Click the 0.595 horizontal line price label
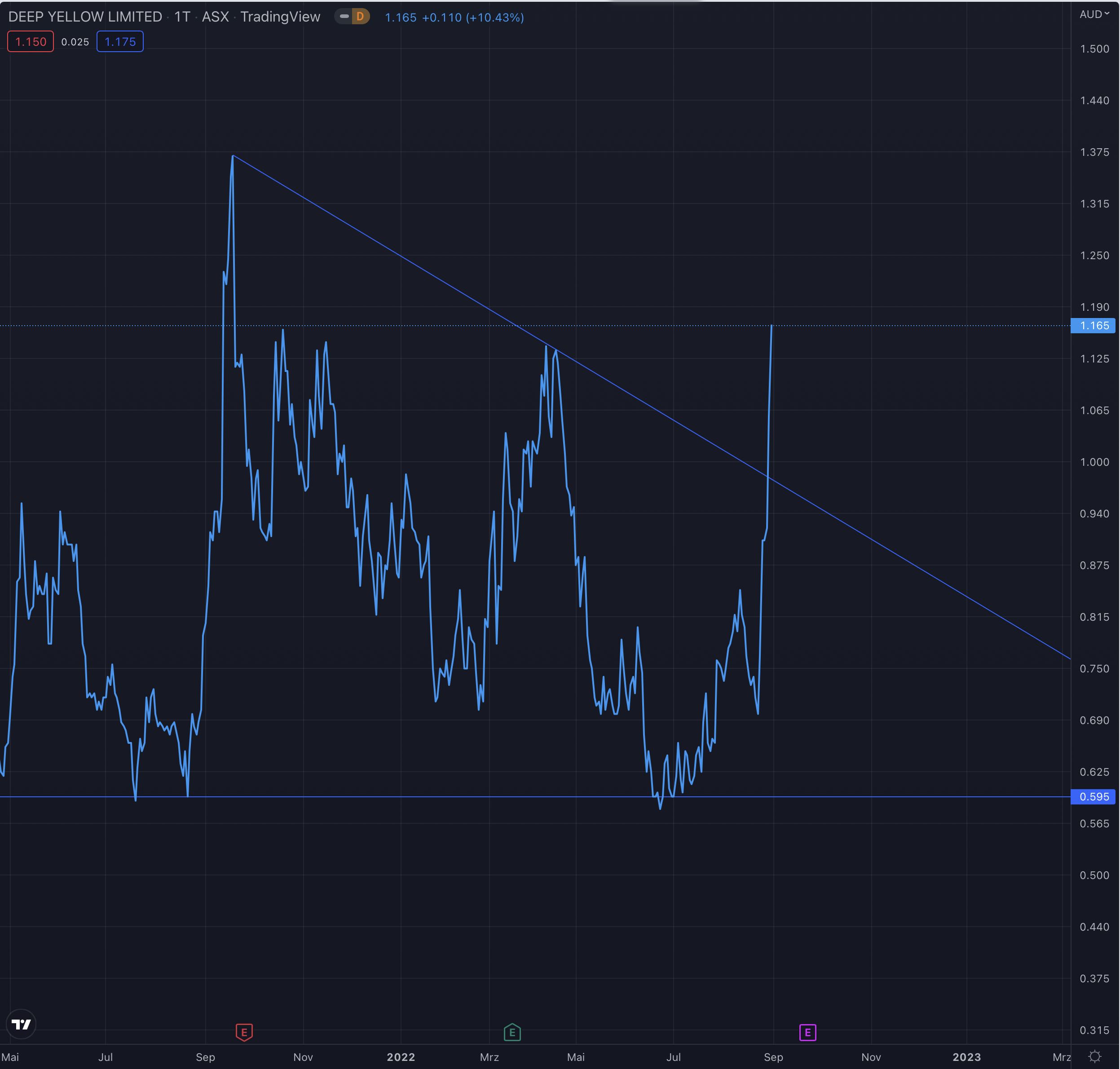The height and width of the screenshot is (1069, 1120). tap(1093, 797)
